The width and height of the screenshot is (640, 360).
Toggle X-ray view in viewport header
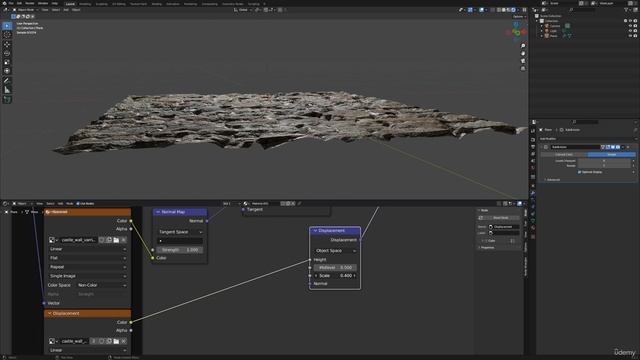pyautogui.click(x=493, y=10)
